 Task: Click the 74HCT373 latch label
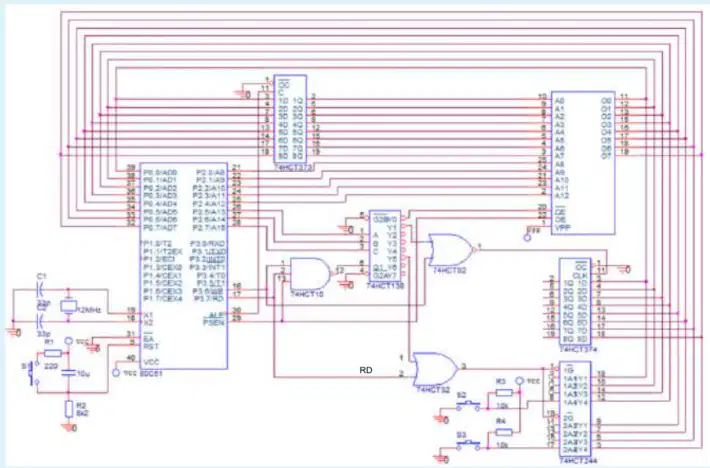click(293, 168)
